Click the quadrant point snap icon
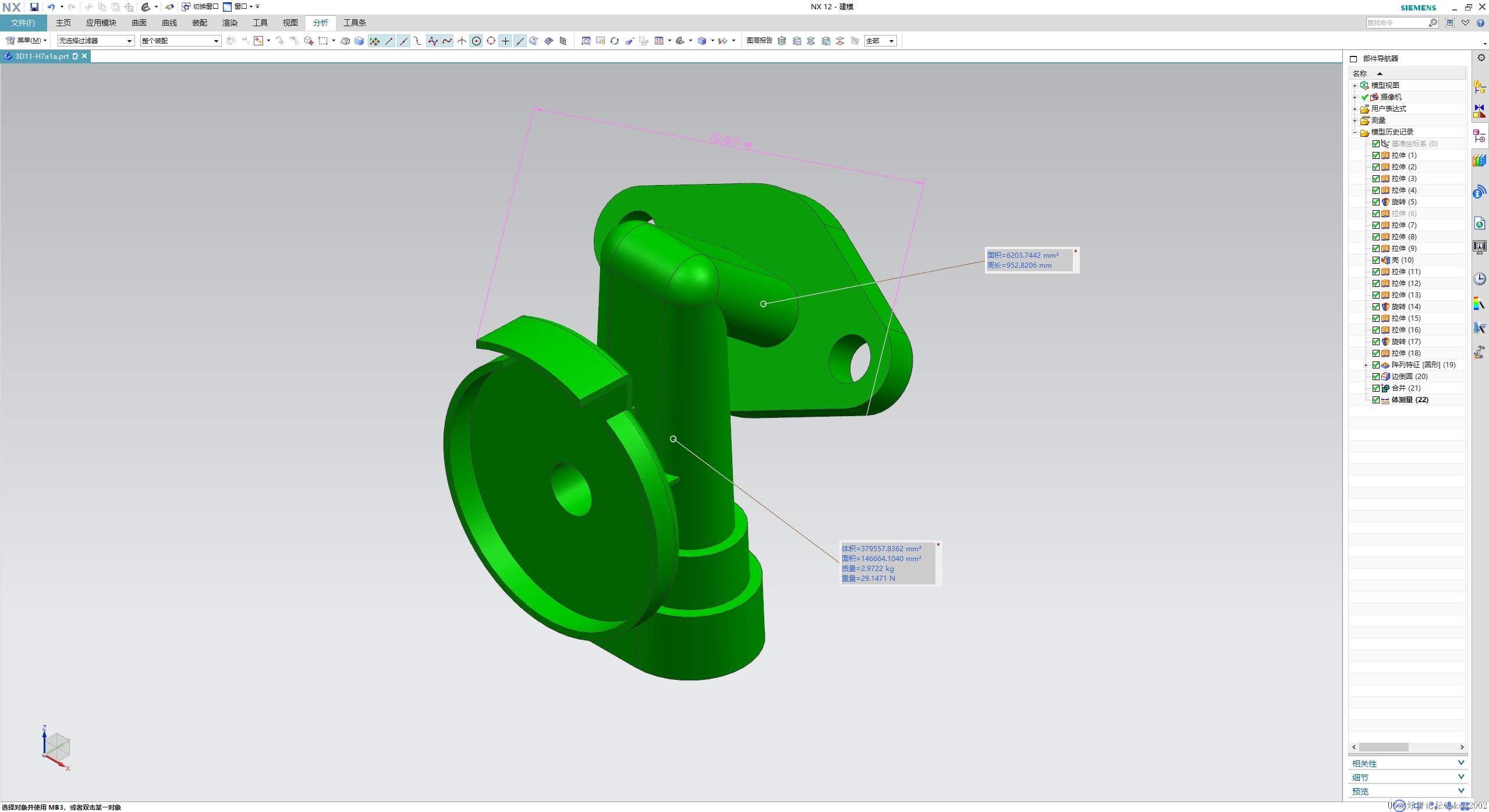 click(491, 41)
